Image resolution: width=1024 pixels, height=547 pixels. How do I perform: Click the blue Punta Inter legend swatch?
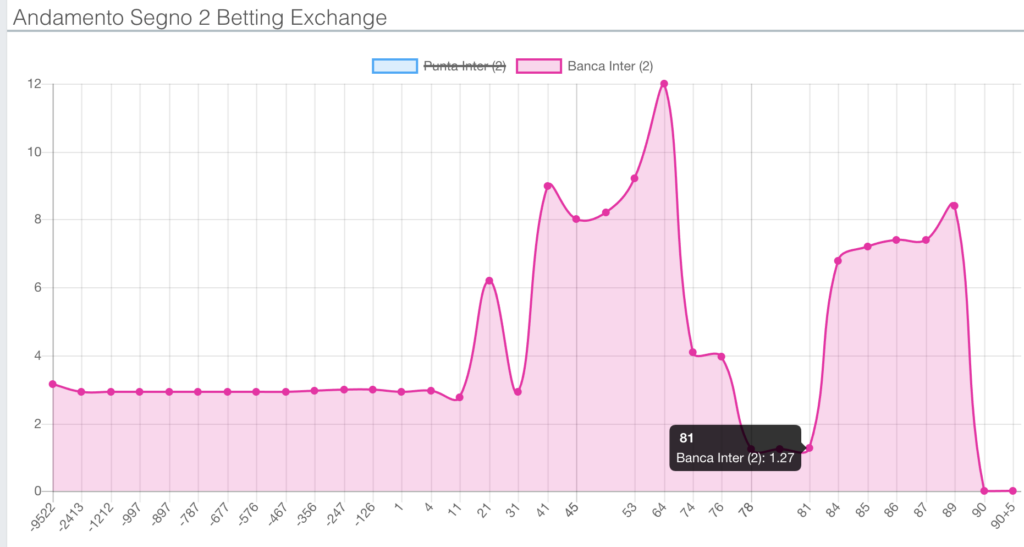[x=395, y=66]
